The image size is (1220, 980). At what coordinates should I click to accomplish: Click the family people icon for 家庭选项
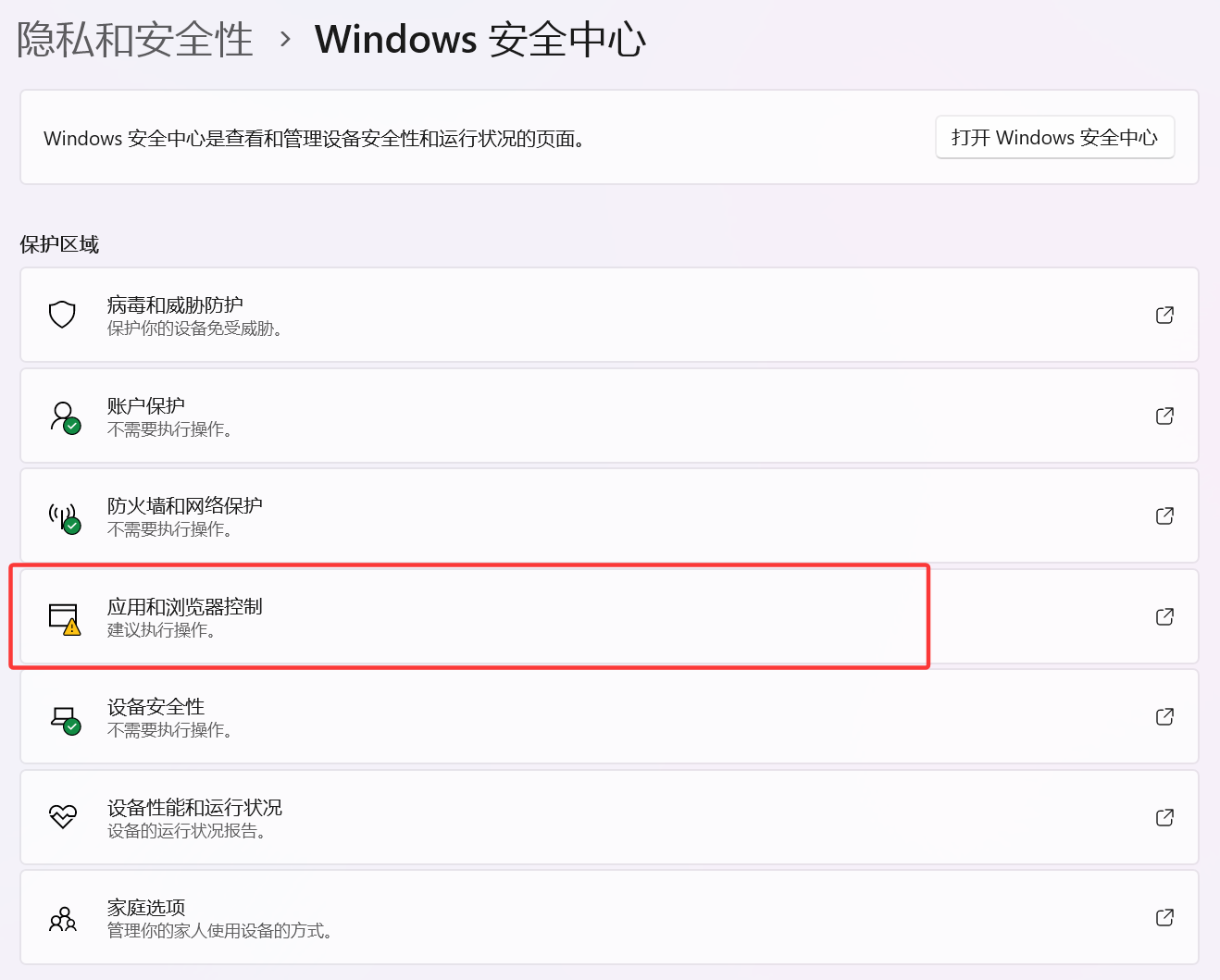click(63, 918)
